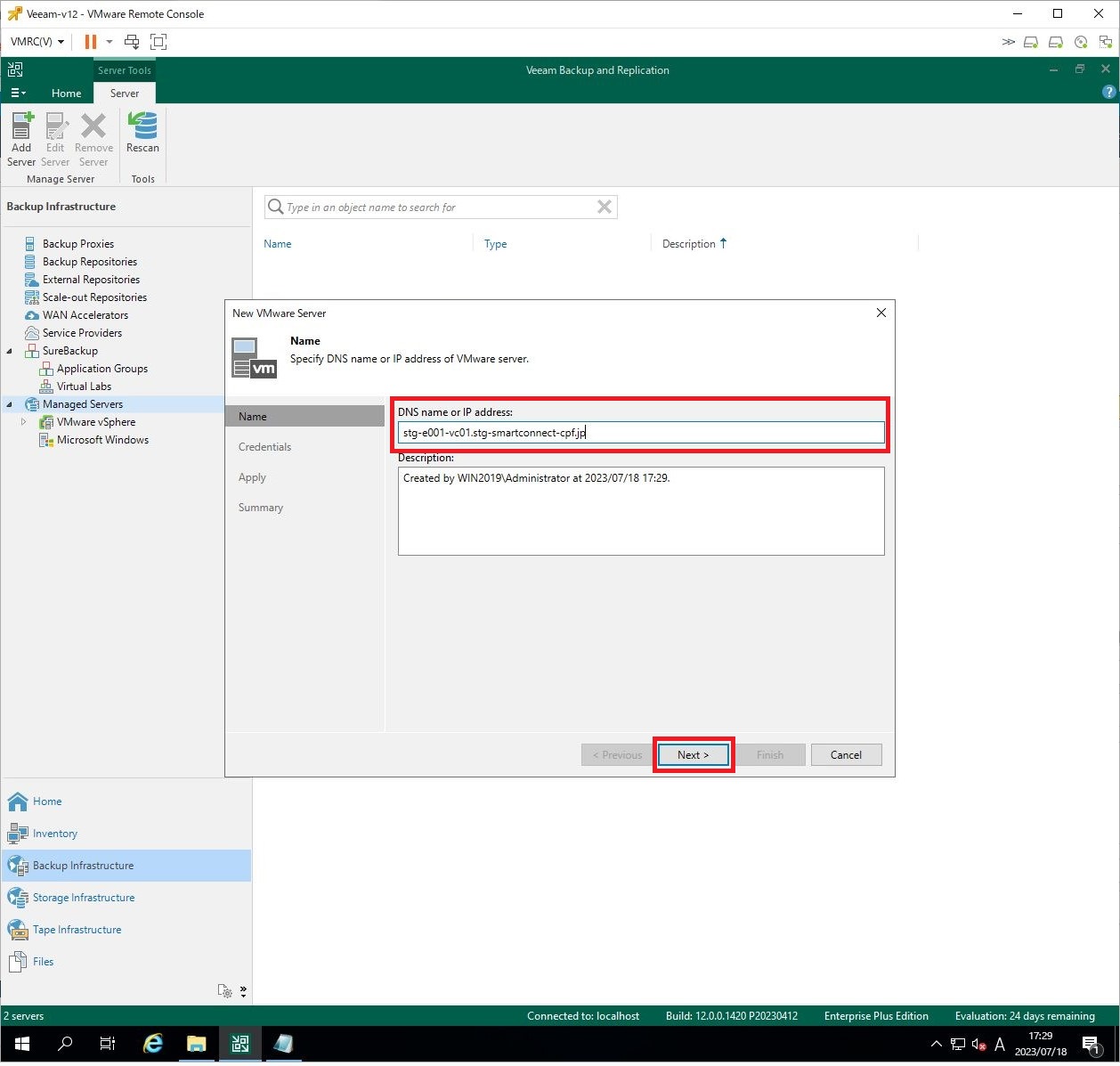Image resolution: width=1120 pixels, height=1066 pixels.
Task: Launch Internet Explorer from taskbar
Action: [153, 1044]
